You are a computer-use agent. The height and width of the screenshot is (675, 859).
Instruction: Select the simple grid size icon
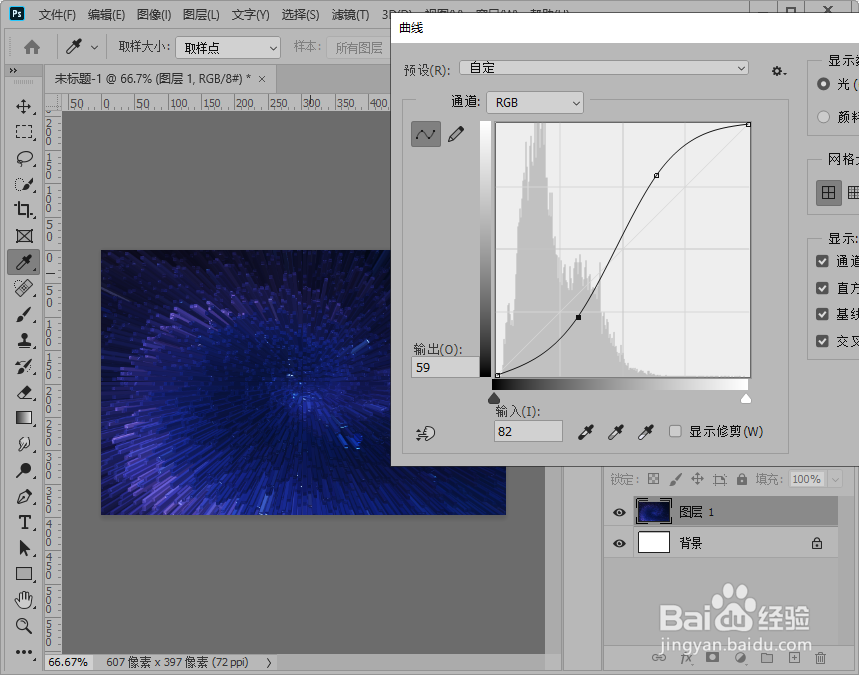click(828, 193)
